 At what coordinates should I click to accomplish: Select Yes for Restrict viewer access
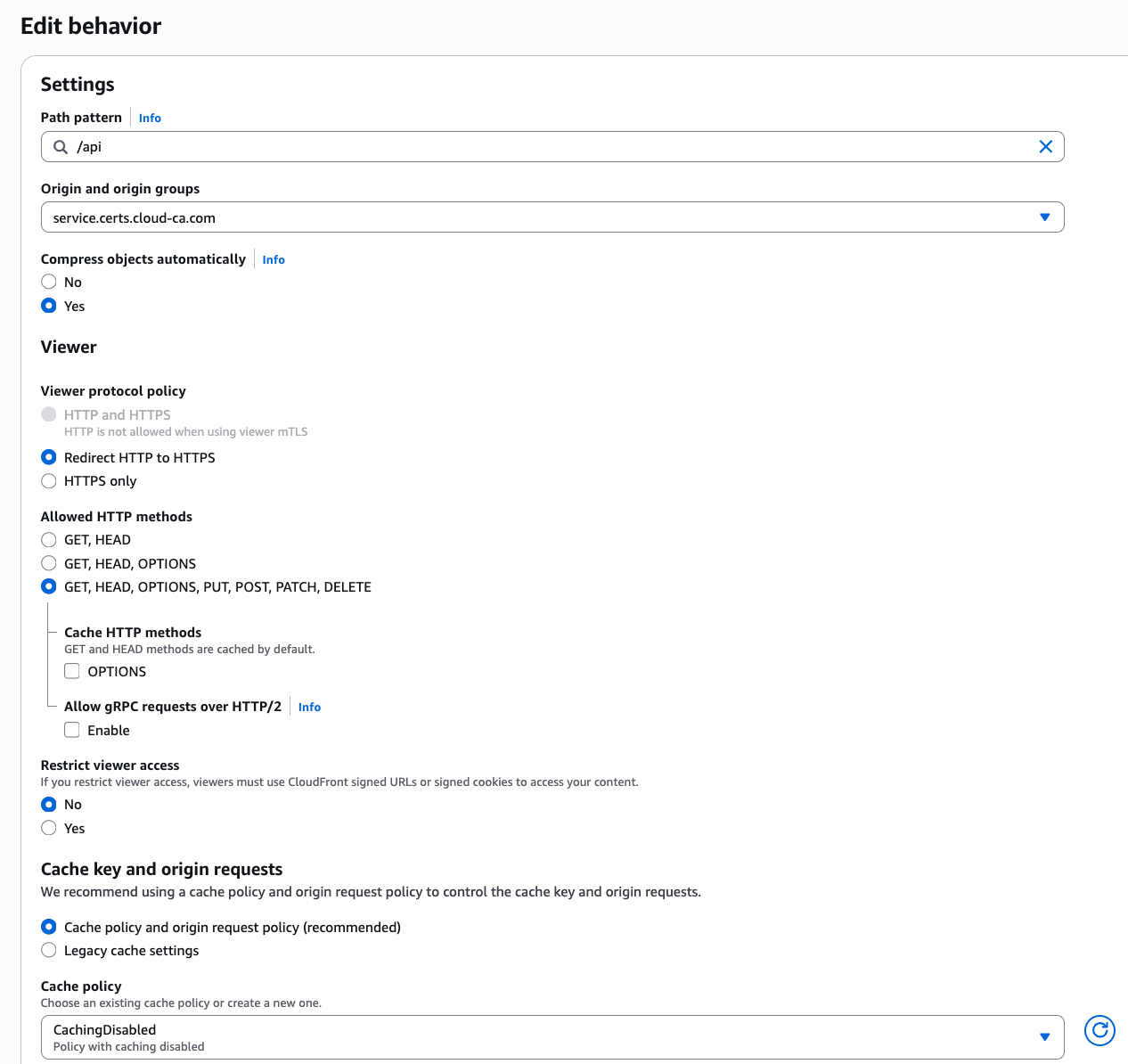pos(49,828)
